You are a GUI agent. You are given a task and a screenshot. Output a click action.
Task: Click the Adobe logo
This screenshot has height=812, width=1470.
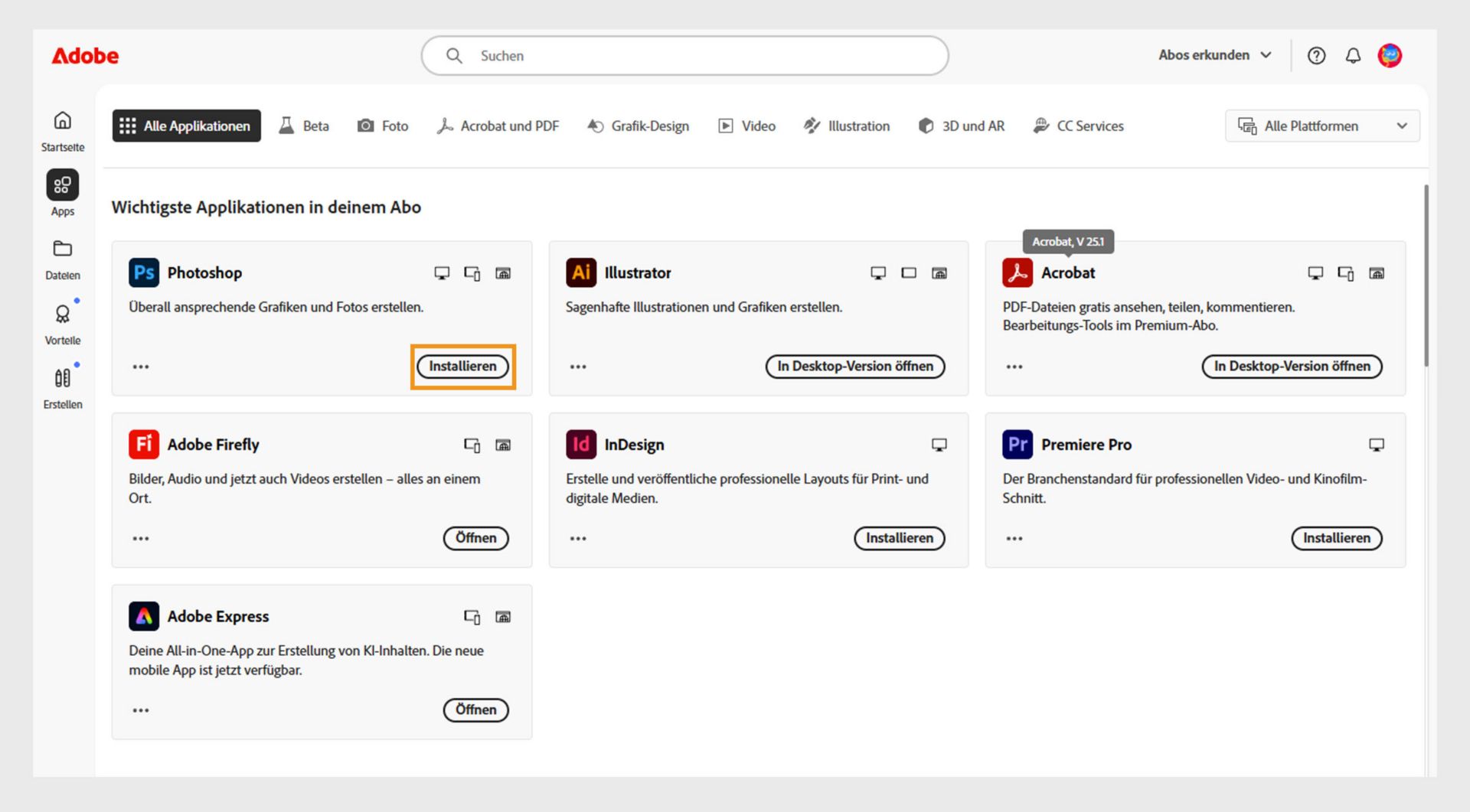[x=85, y=56]
